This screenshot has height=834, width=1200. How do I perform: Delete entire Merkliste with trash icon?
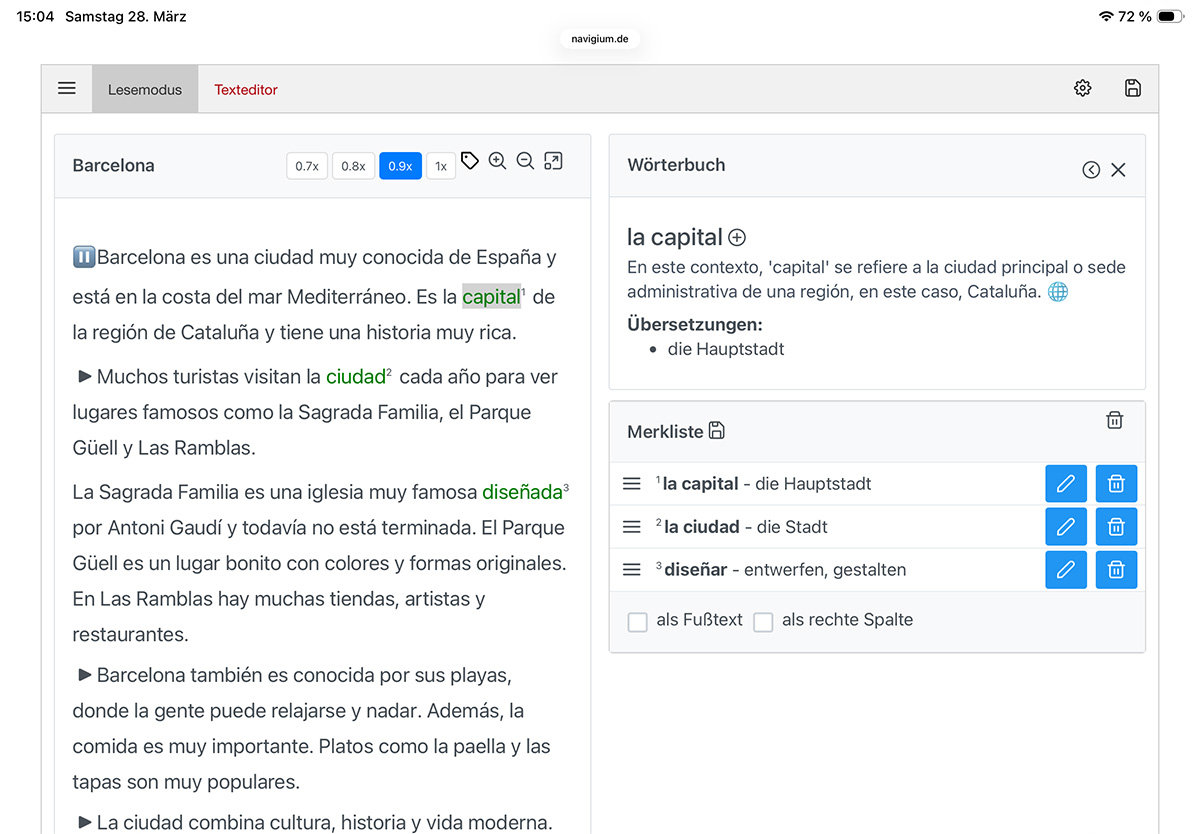tap(1114, 421)
